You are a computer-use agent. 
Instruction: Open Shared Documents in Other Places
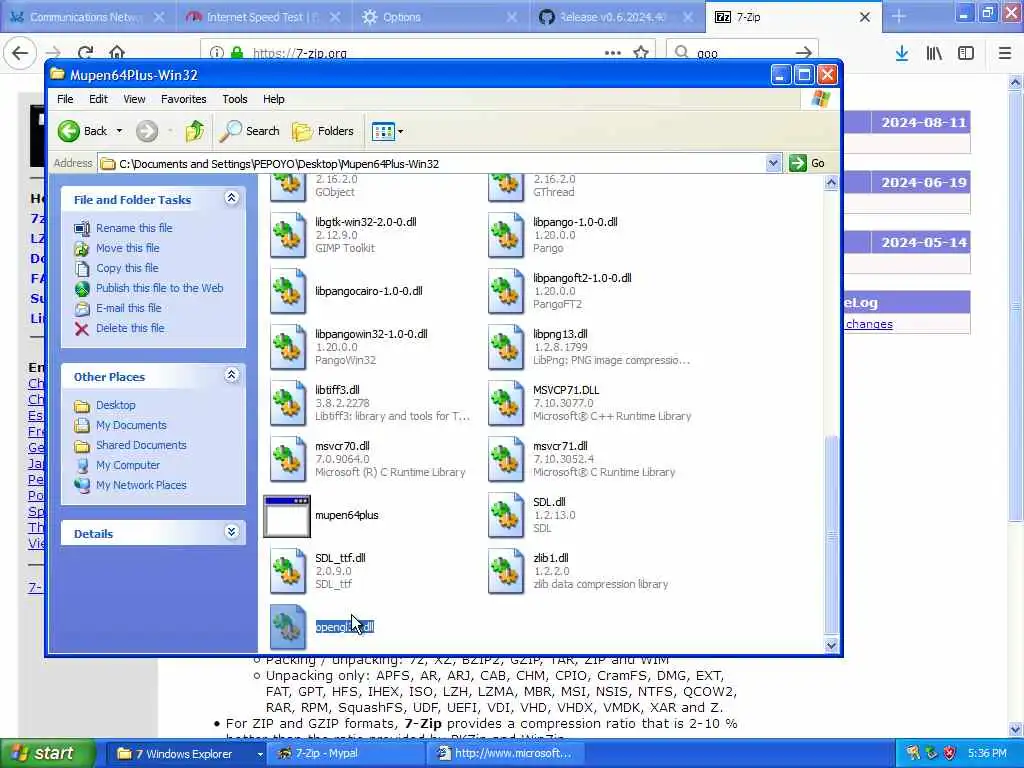tap(141, 445)
